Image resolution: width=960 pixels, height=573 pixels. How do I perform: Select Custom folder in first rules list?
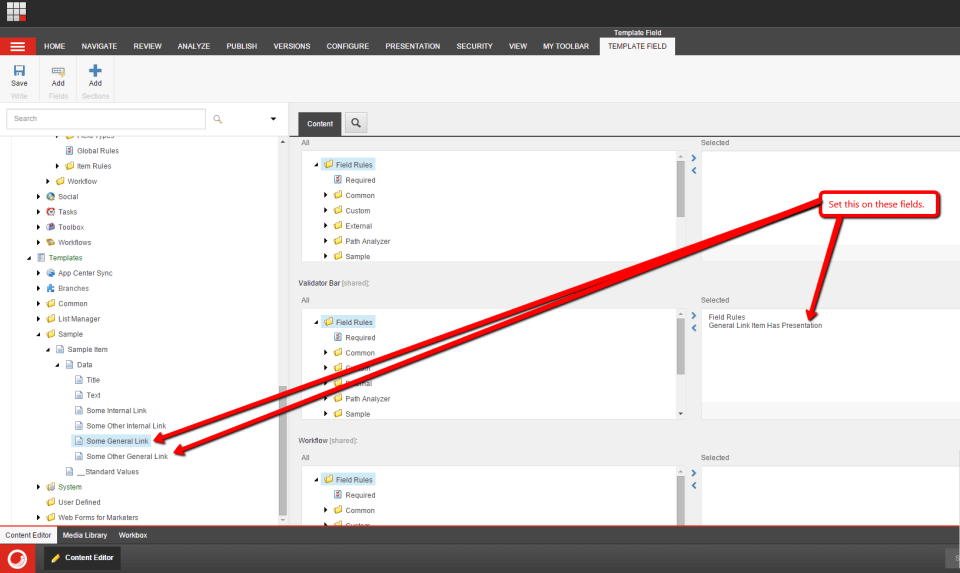tap(358, 211)
